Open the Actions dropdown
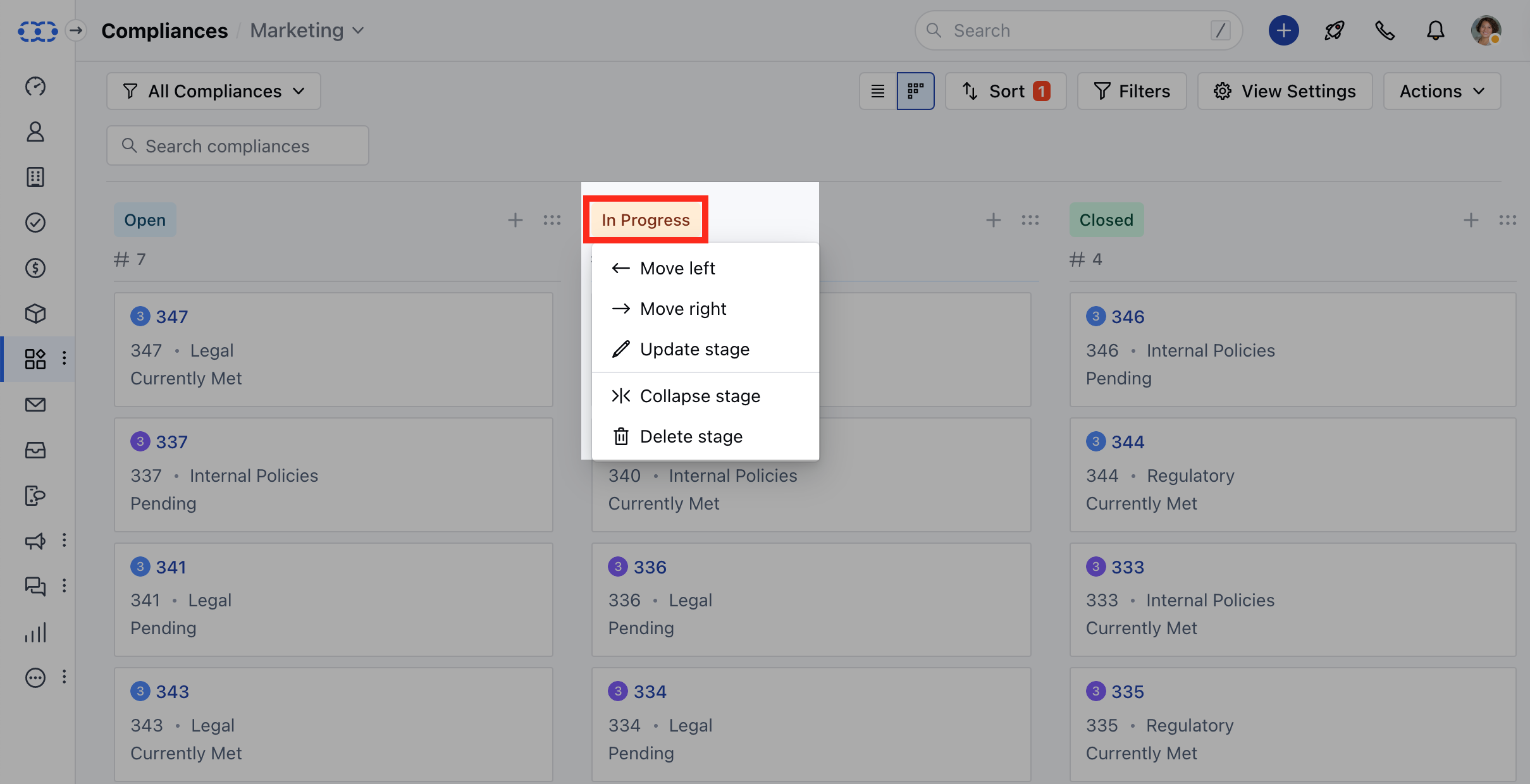 [x=1442, y=91]
